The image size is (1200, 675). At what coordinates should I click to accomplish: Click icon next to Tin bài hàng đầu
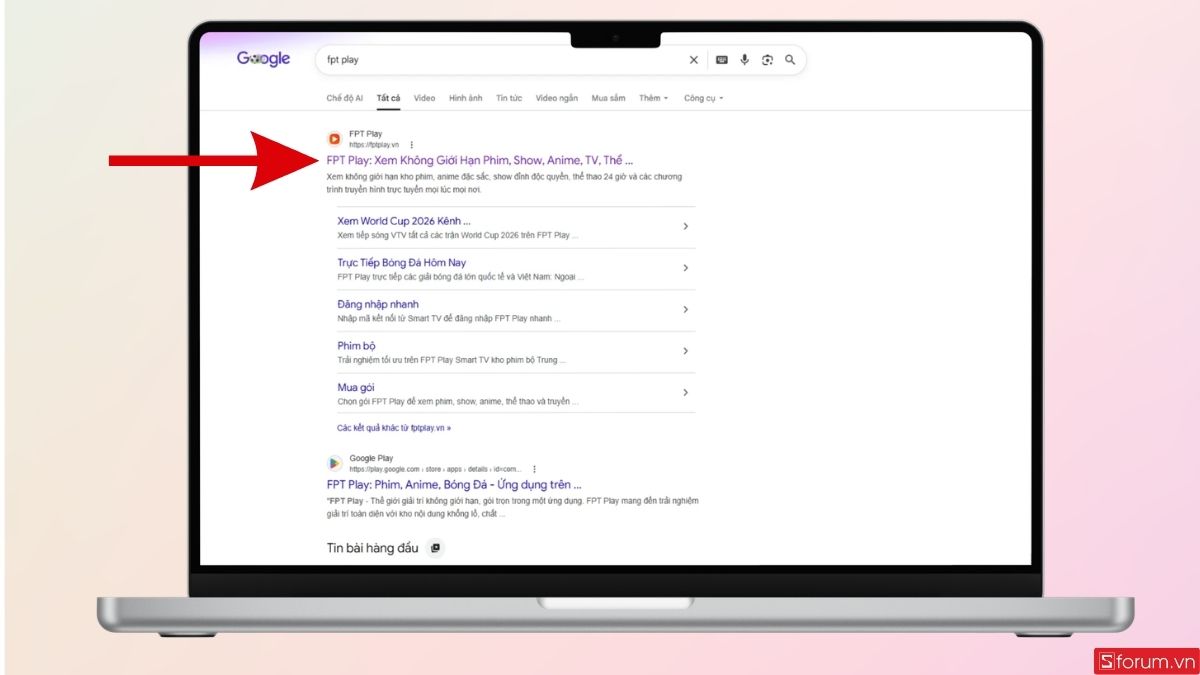click(435, 548)
